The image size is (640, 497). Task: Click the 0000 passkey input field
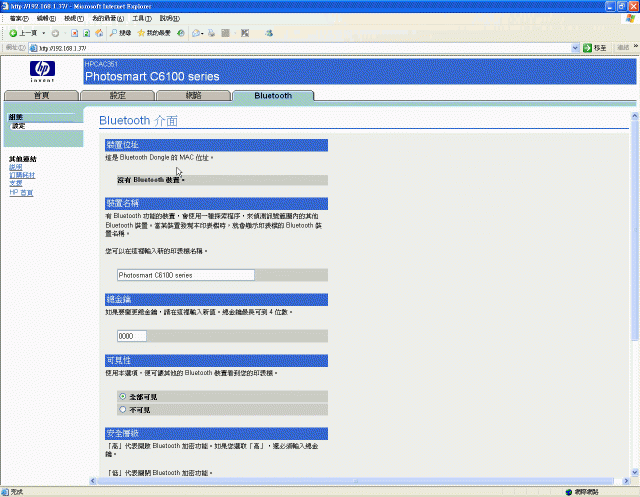pos(131,336)
